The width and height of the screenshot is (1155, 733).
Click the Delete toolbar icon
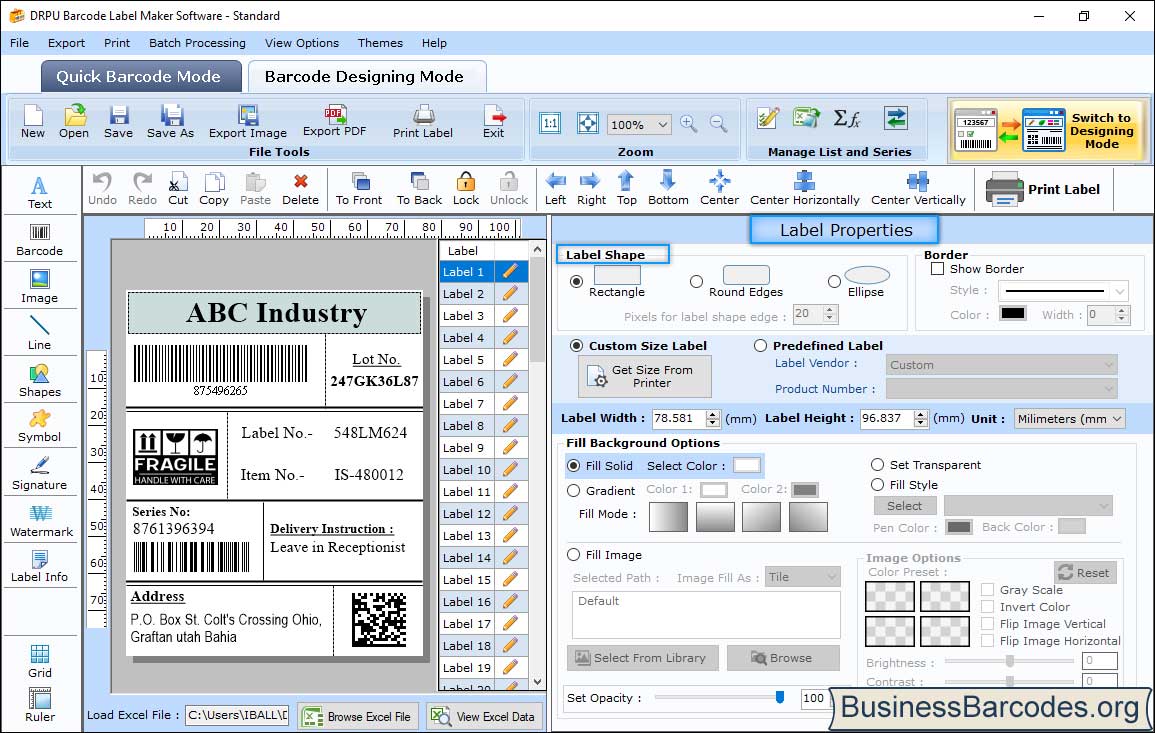pyautogui.click(x=301, y=189)
